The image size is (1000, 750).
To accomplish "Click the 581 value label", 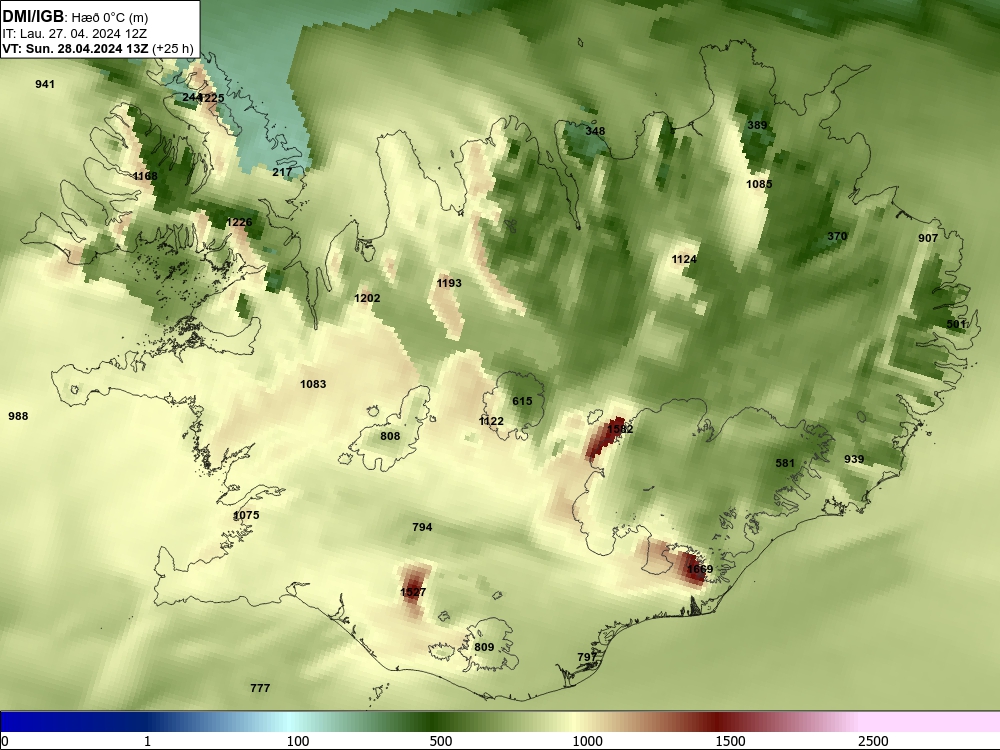I will [x=785, y=463].
